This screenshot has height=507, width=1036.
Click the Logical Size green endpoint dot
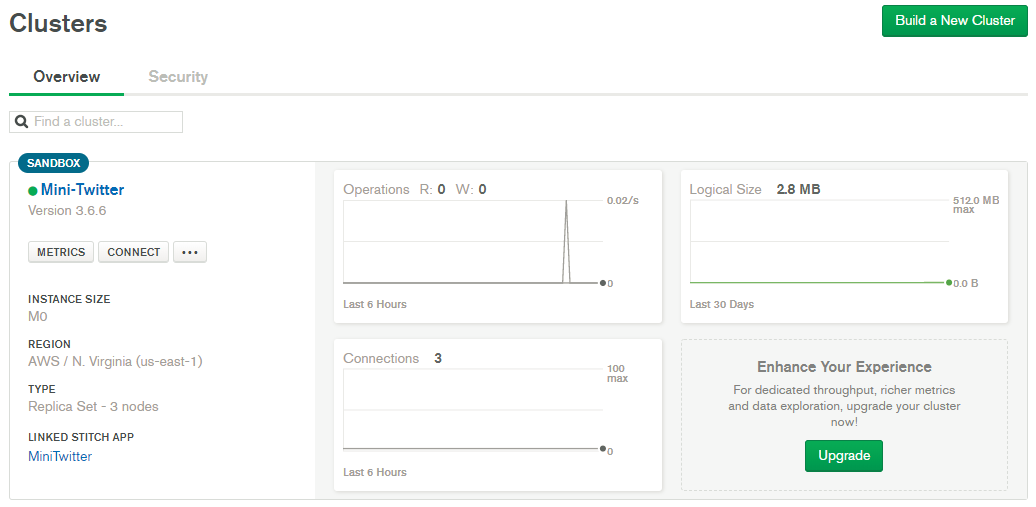[x=949, y=283]
